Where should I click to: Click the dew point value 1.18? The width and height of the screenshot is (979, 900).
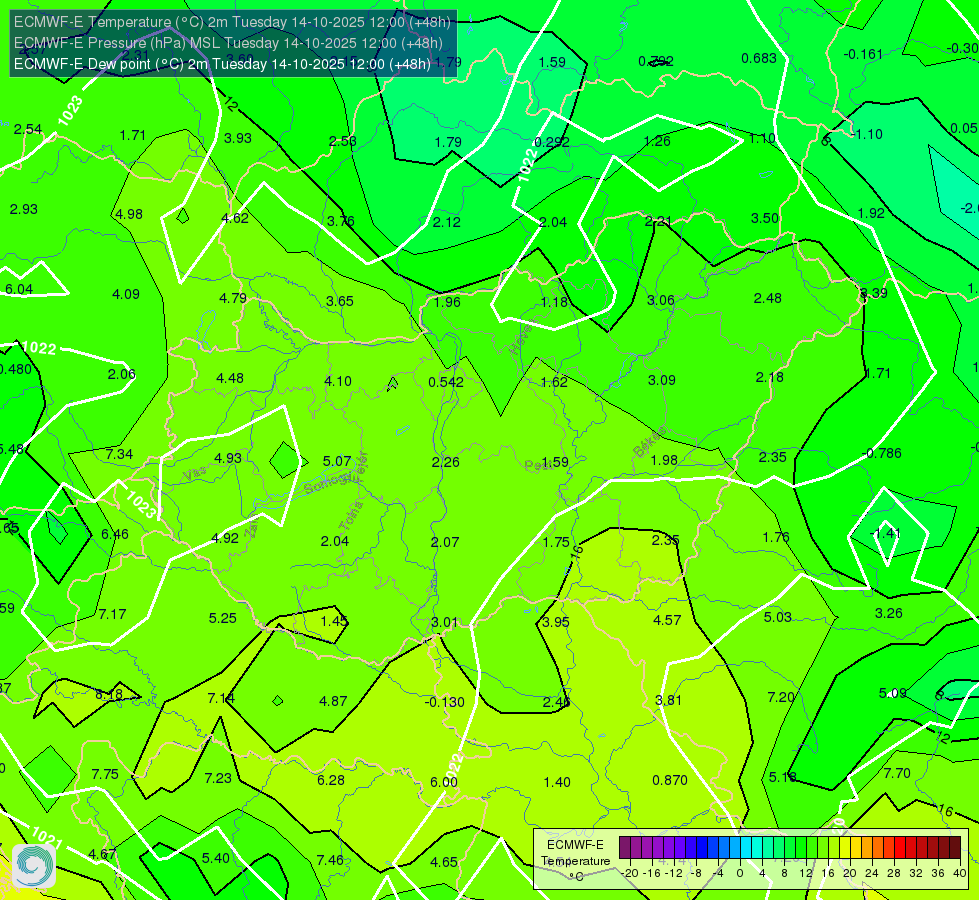coord(554,302)
